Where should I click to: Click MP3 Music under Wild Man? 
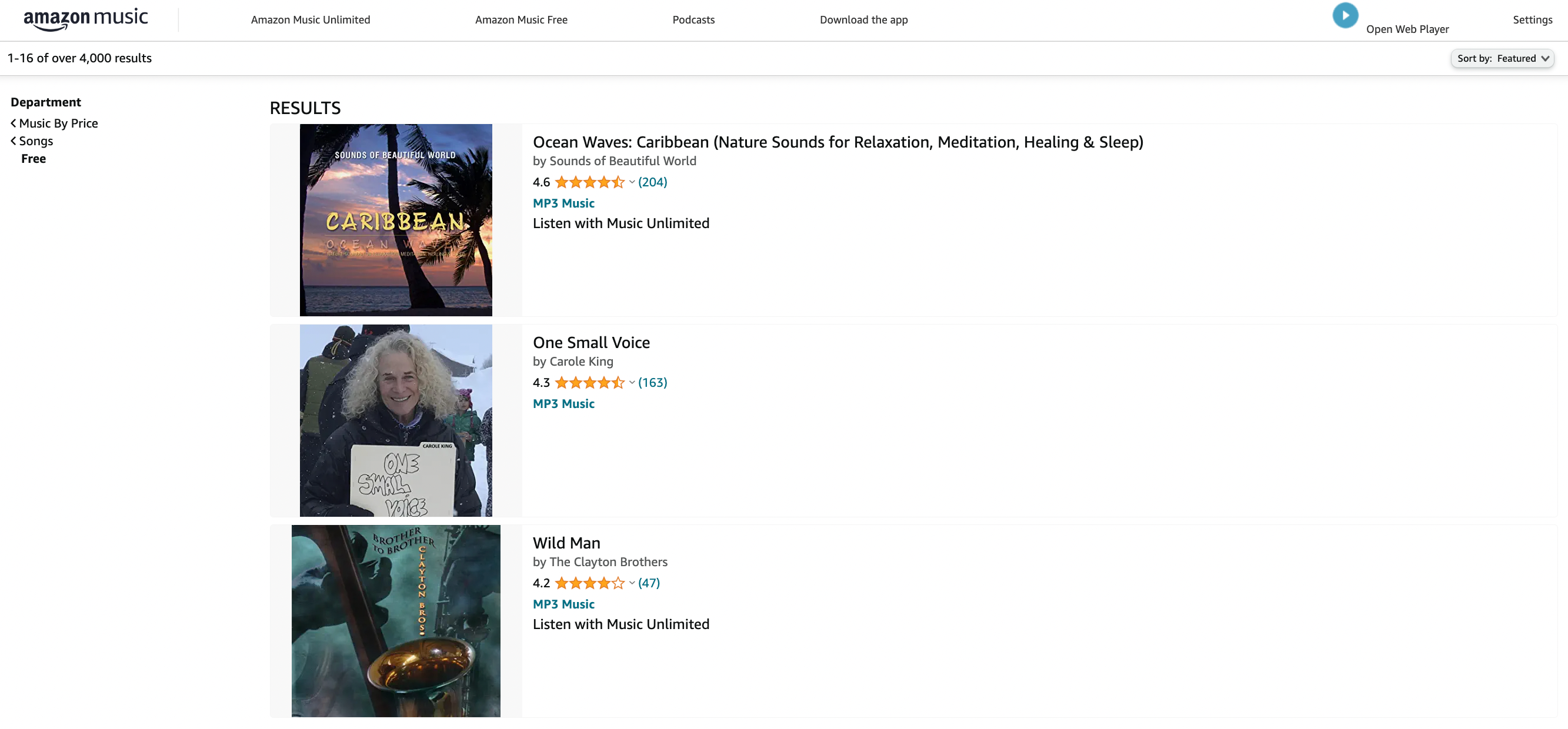pos(563,604)
